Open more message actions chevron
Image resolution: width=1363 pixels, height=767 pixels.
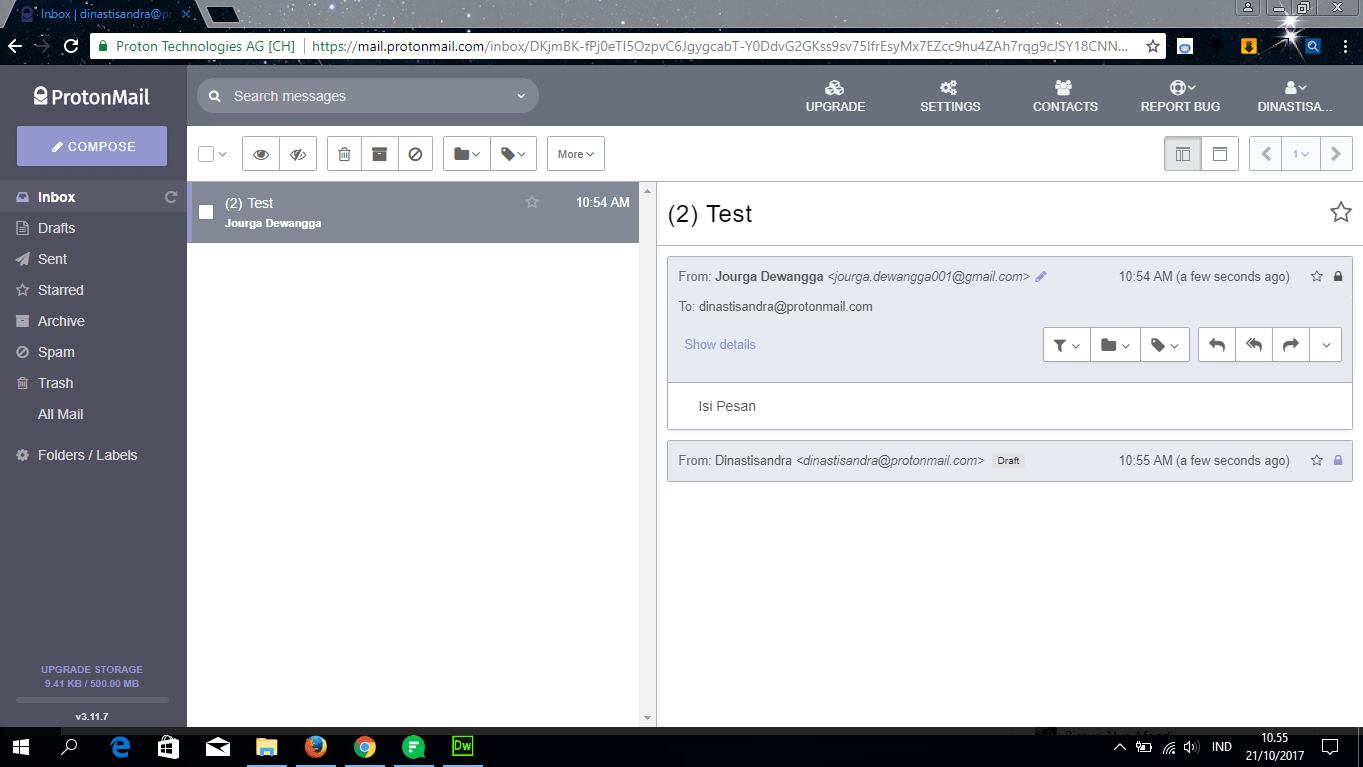tap(1326, 345)
